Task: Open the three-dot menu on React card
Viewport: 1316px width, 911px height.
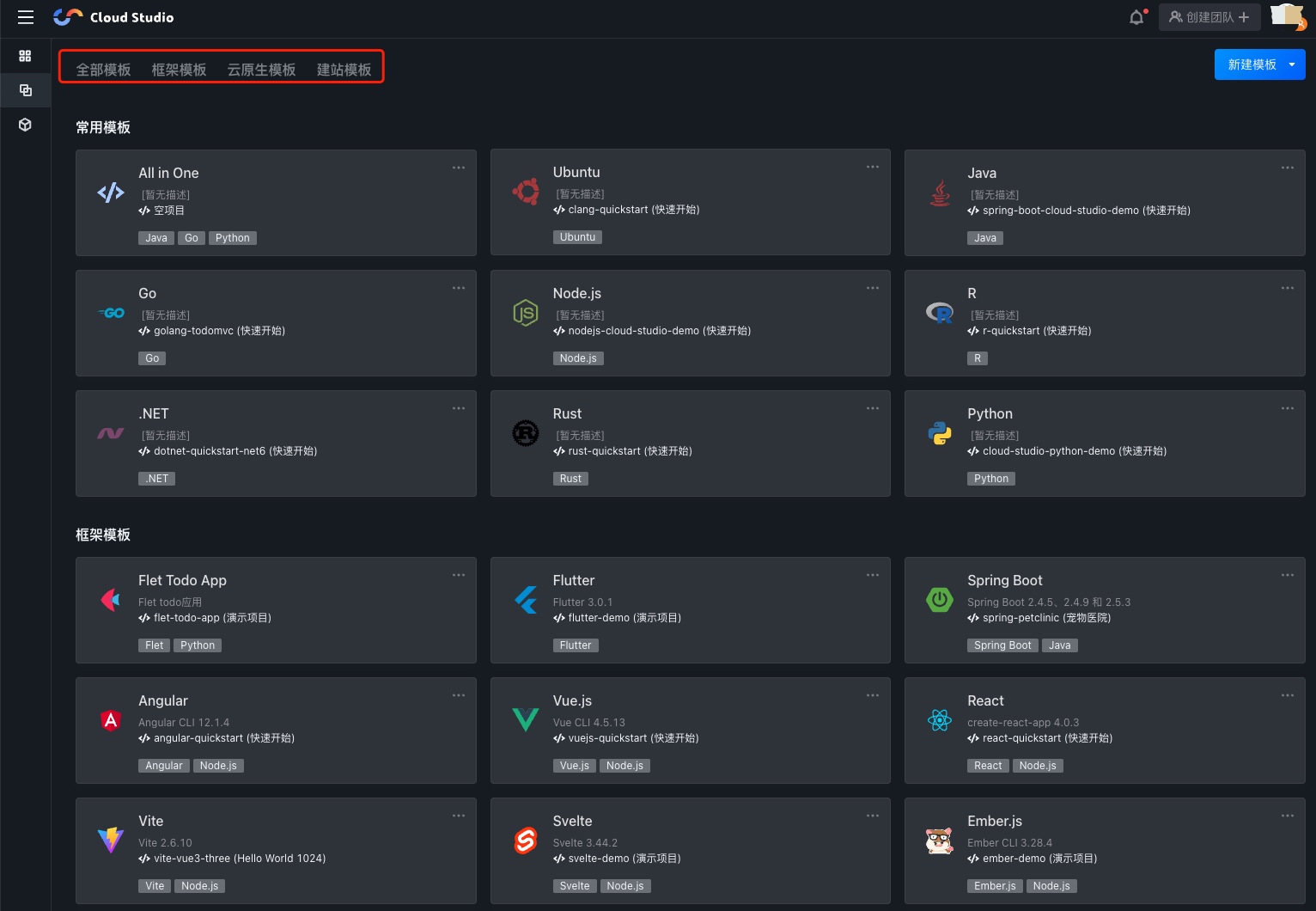Action: click(x=1287, y=695)
